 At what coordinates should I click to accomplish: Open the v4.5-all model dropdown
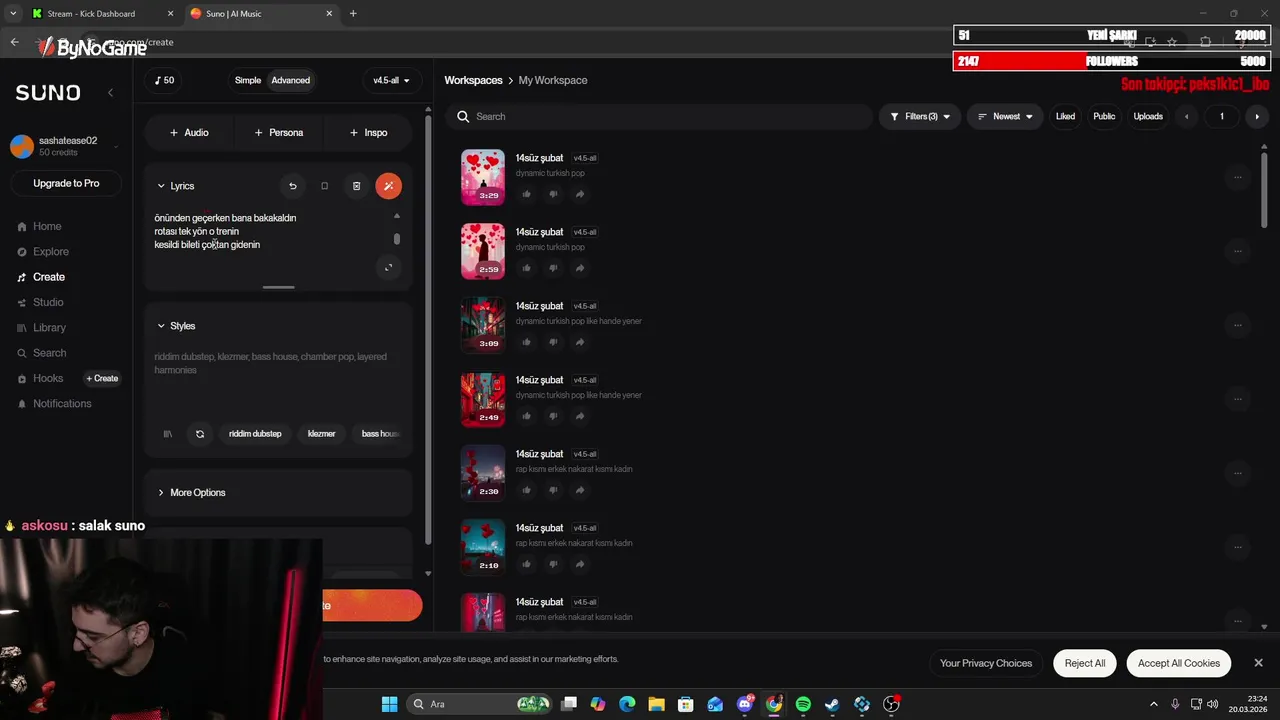point(391,80)
